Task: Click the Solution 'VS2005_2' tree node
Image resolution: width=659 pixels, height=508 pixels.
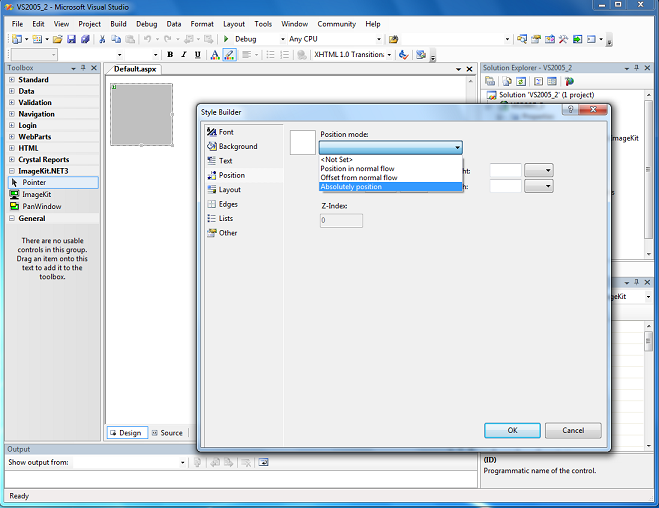Action: 546,95
